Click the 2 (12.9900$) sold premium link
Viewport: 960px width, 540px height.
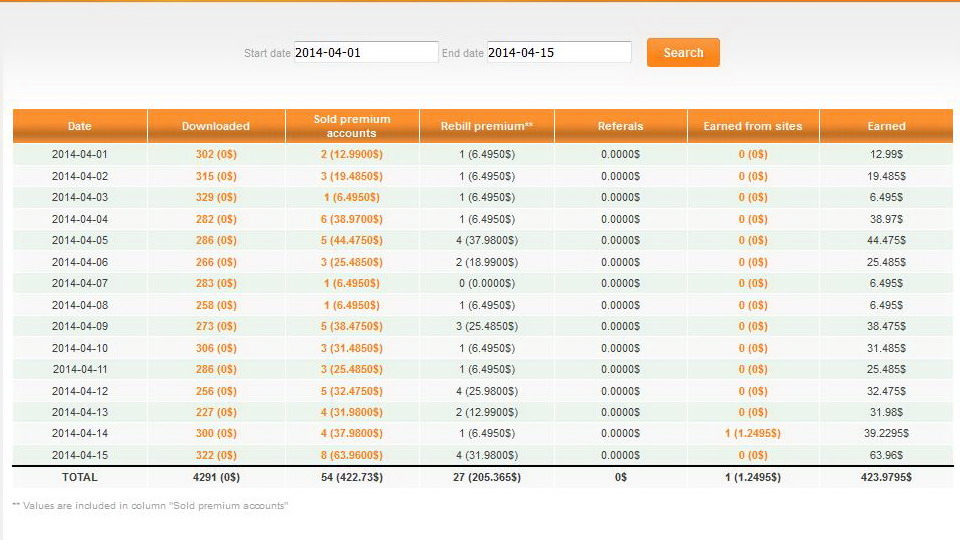point(352,155)
